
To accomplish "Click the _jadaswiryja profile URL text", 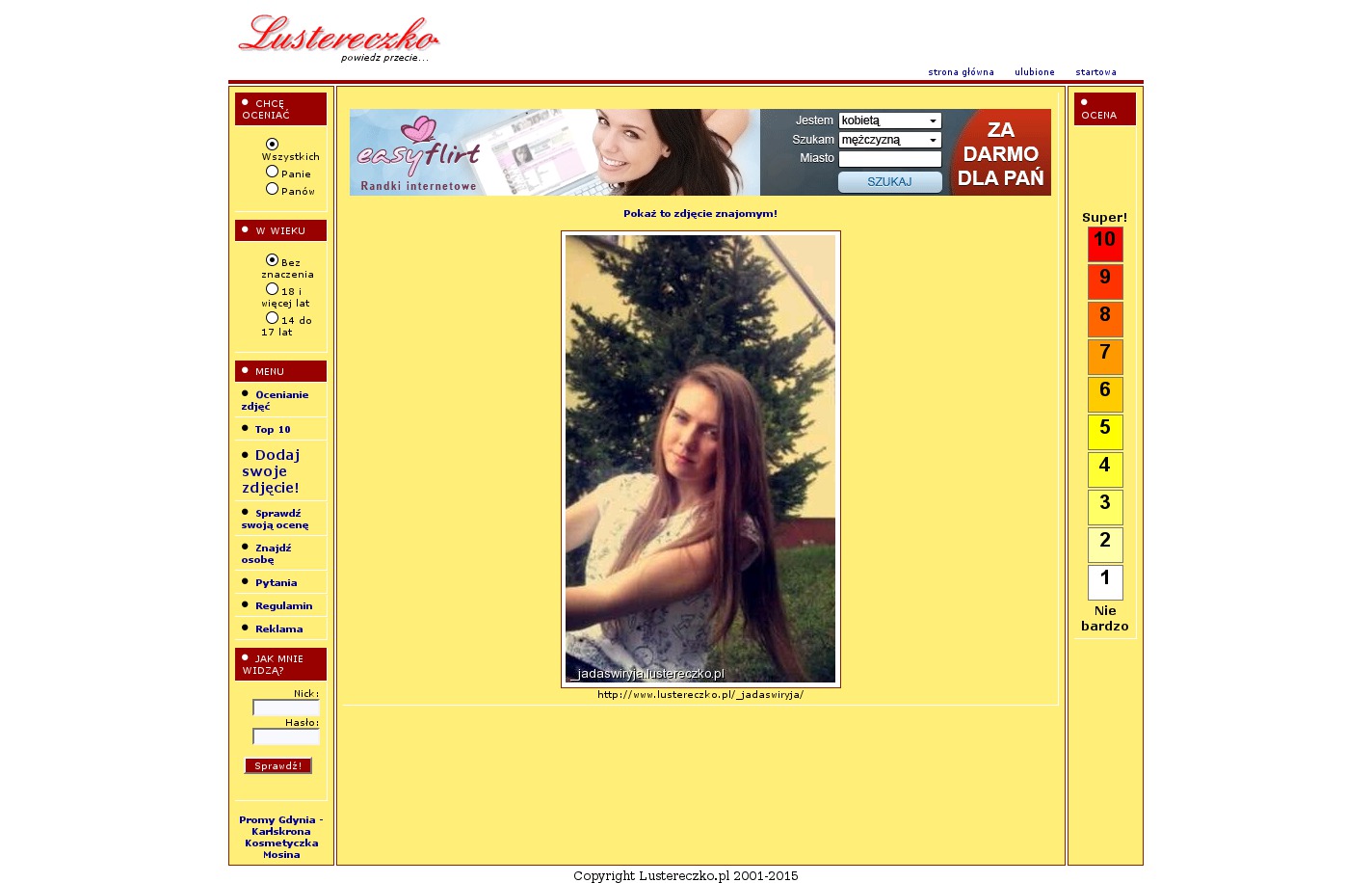I will (700, 694).
